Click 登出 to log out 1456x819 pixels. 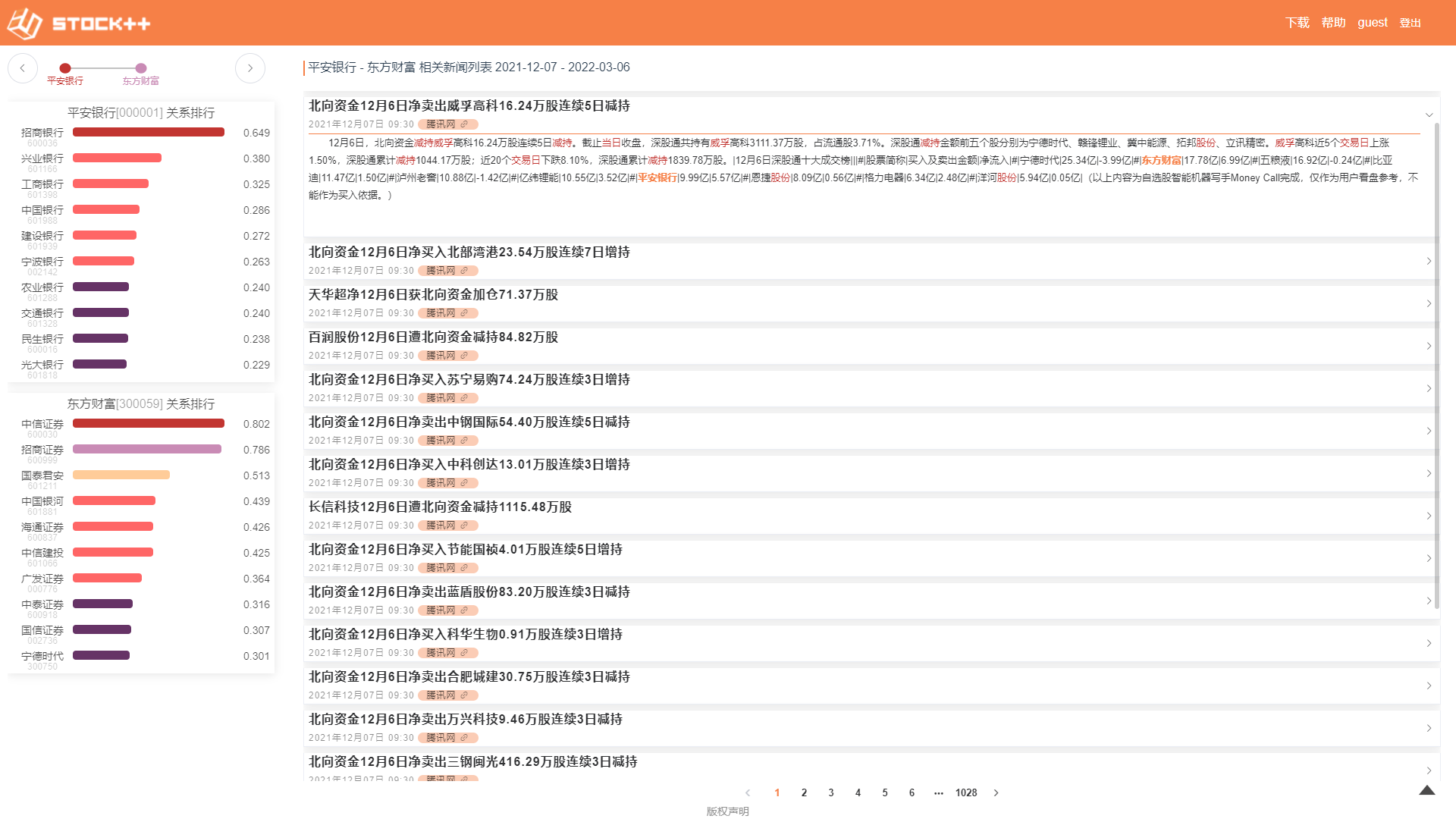(x=1410, y=23)
